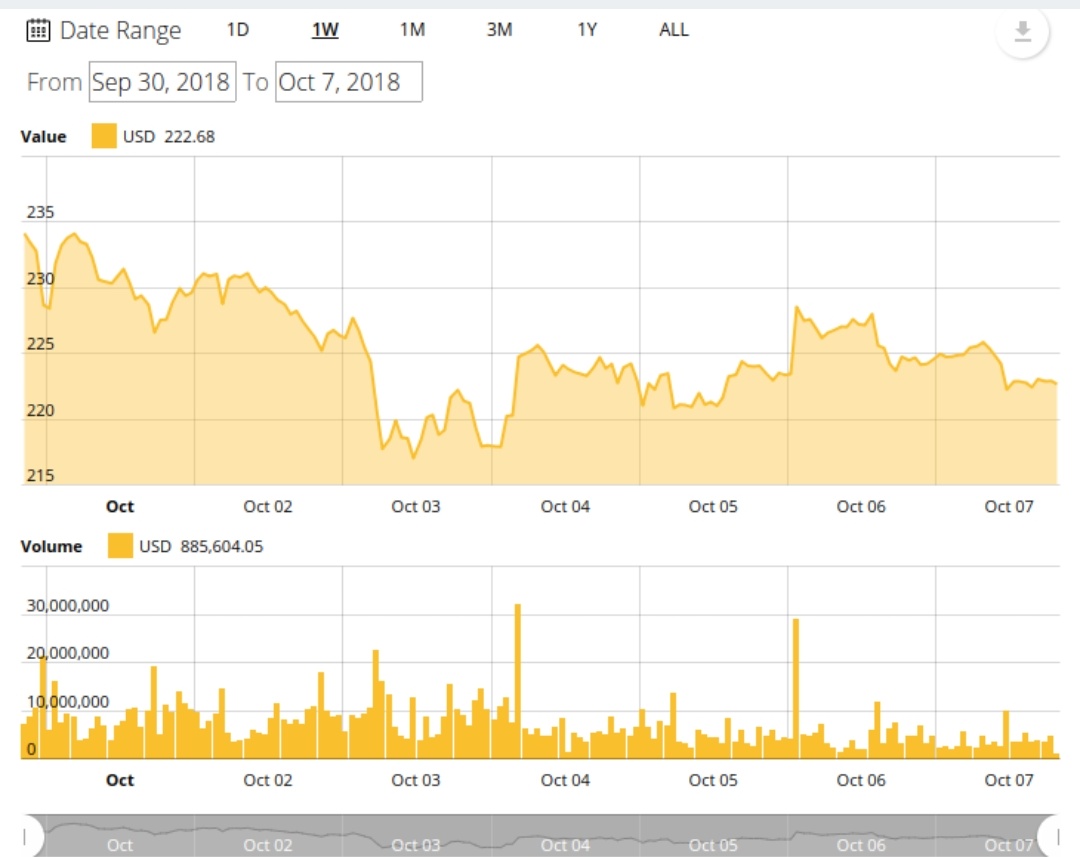The height and width of the screenshot is (857, 1080).
Task: Click the Volume legend color swatch
Action: click(x=121, y=546)
